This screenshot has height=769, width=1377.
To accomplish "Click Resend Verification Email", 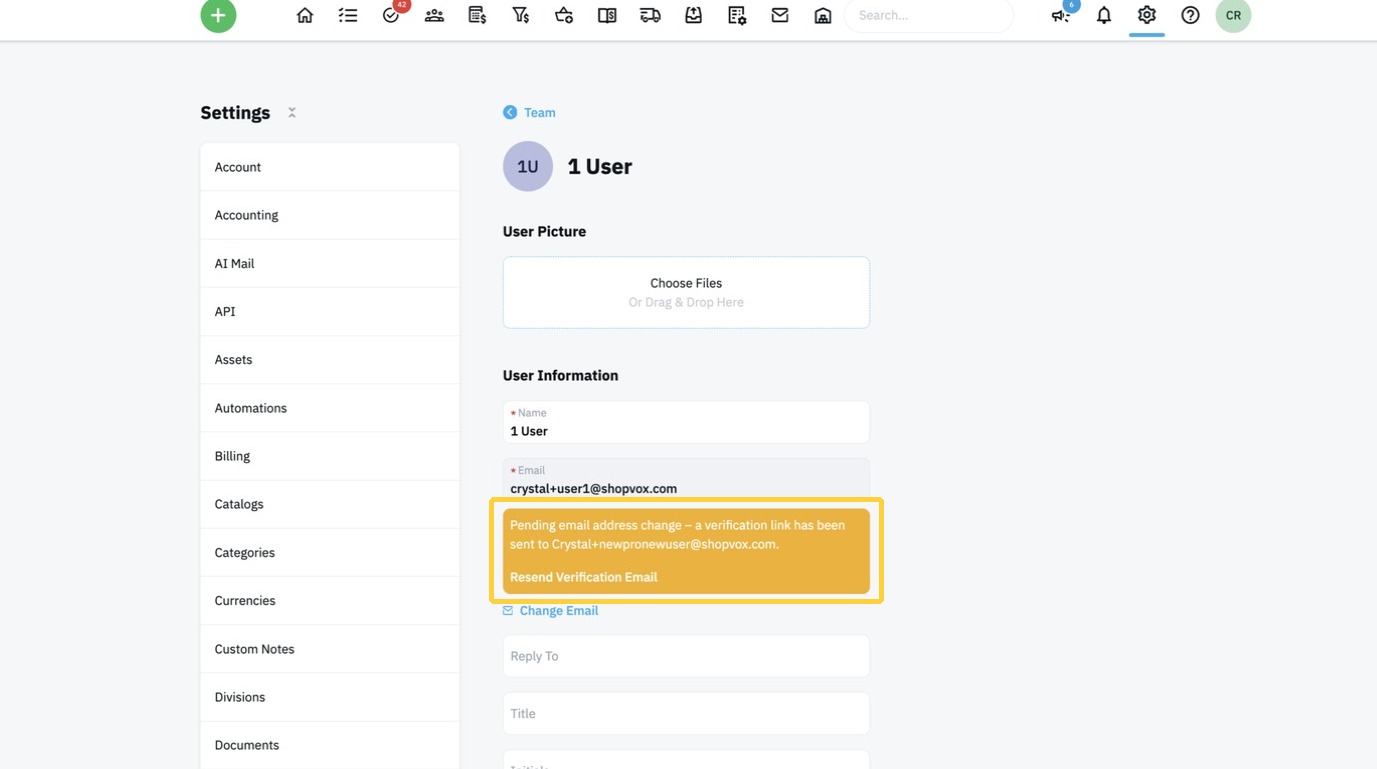I will point(583,577).
